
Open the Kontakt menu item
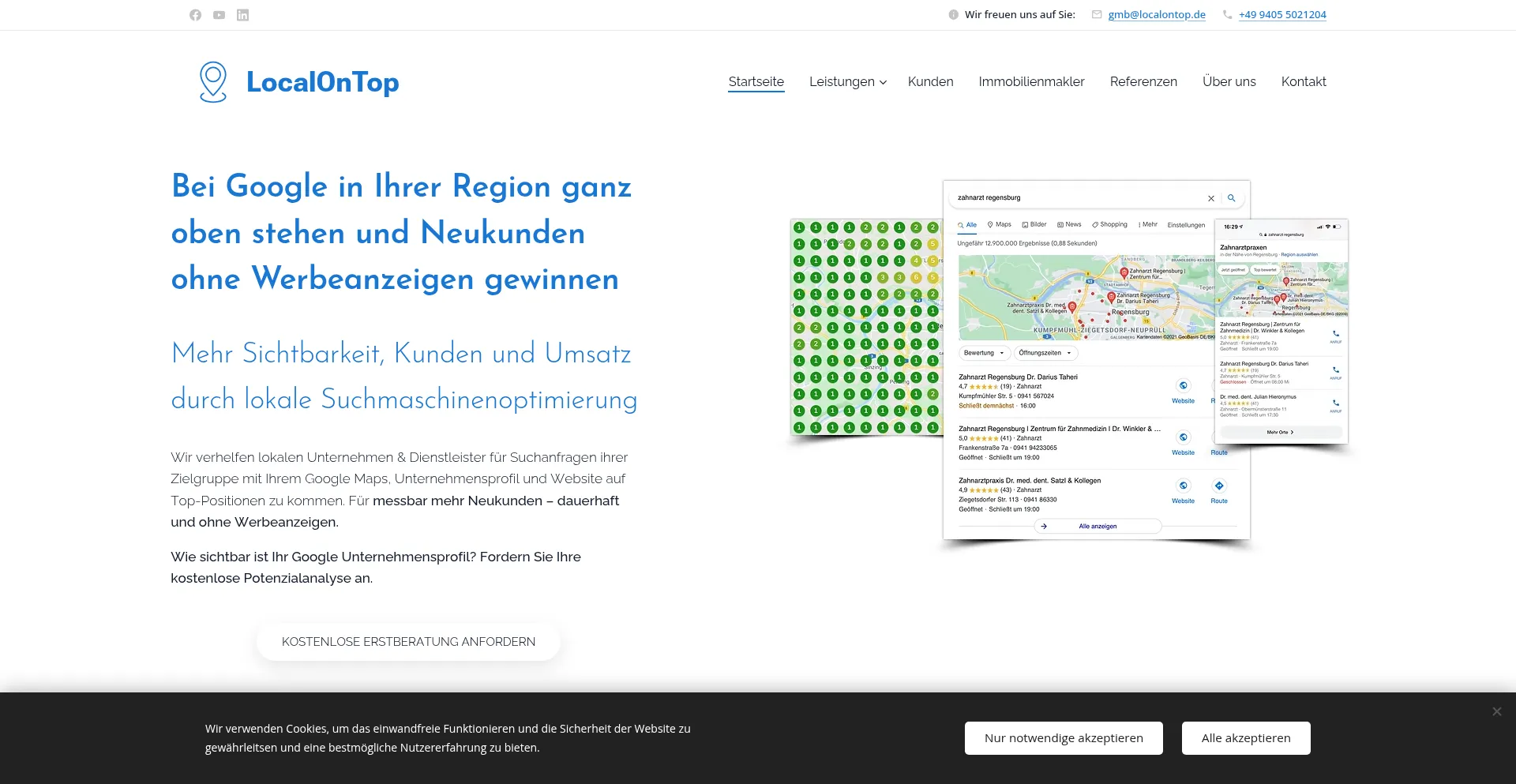pos(1304,82)
